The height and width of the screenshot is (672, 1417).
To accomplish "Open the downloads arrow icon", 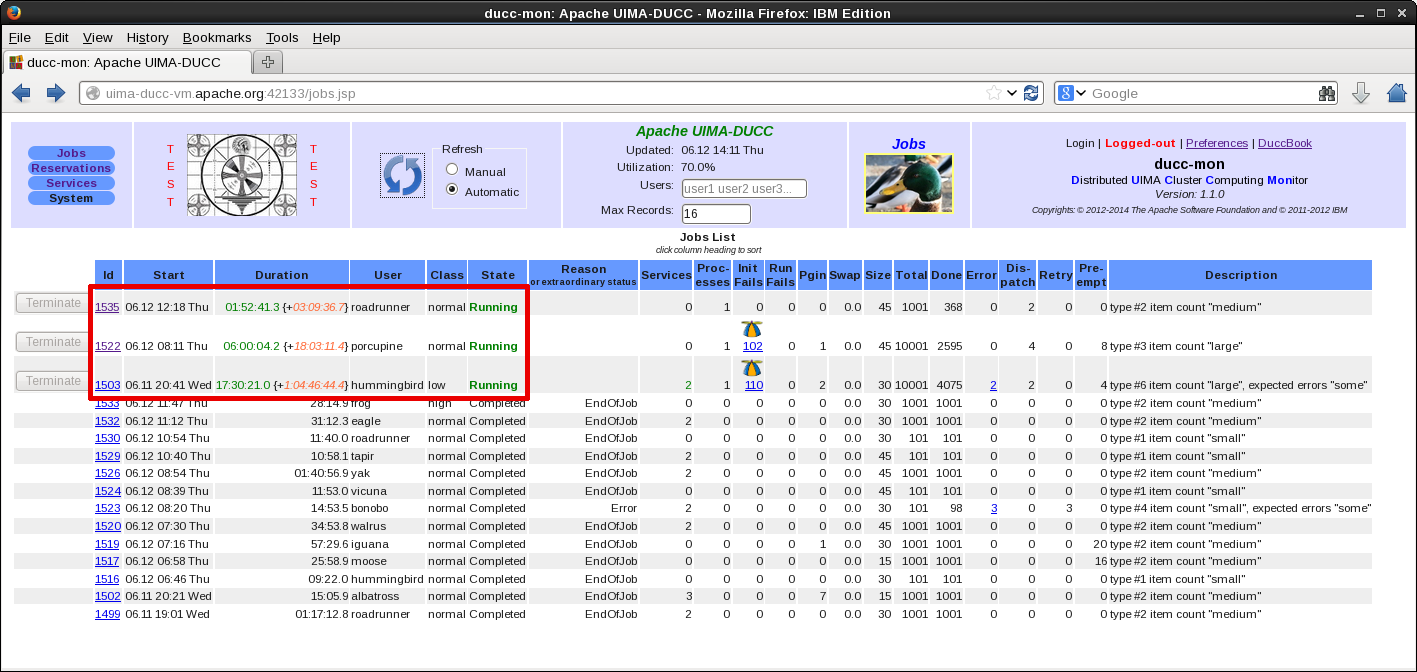I will point(1360,93).
